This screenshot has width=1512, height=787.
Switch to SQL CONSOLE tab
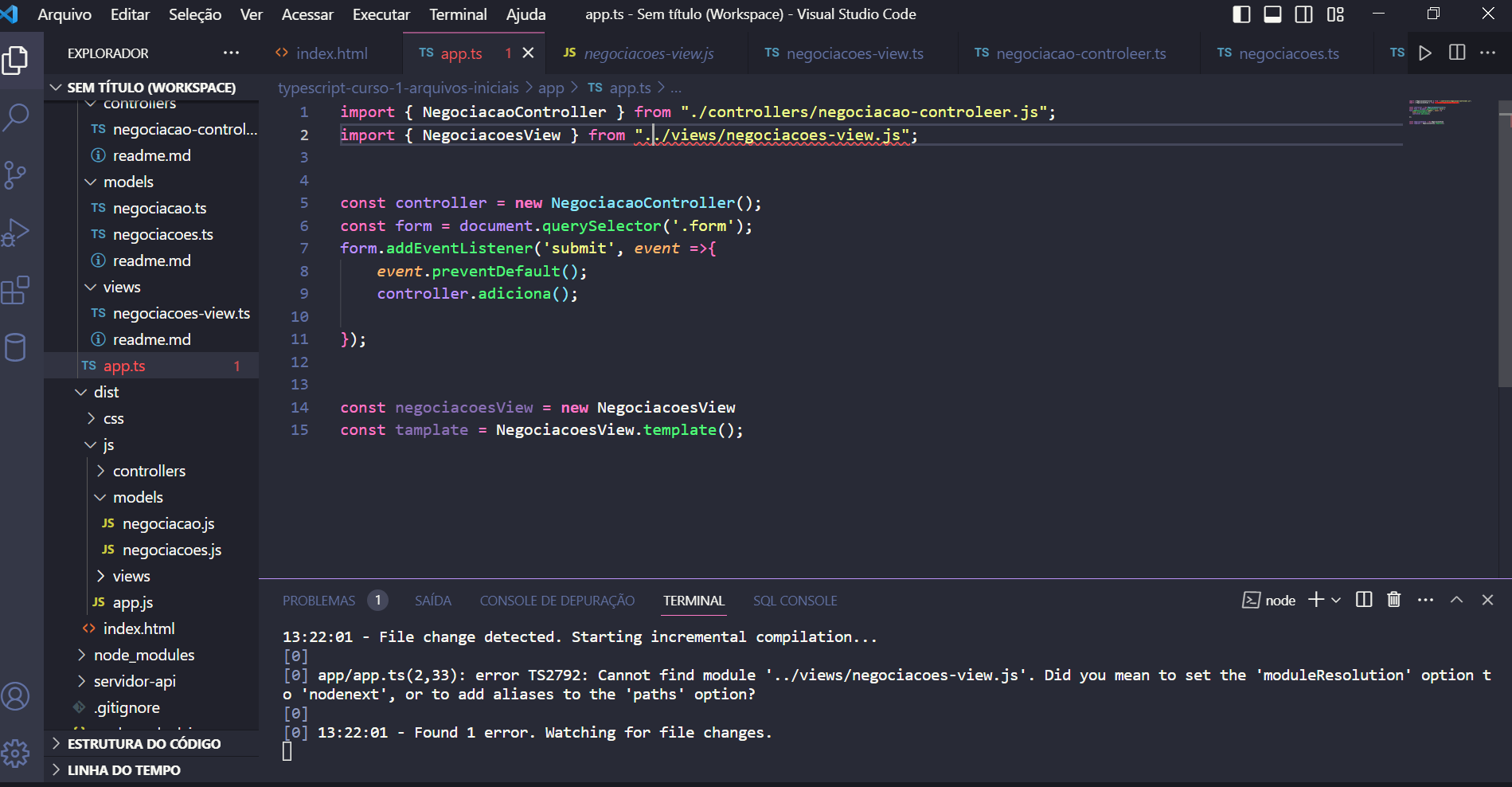pyautogui.click(x=795, y=601)
